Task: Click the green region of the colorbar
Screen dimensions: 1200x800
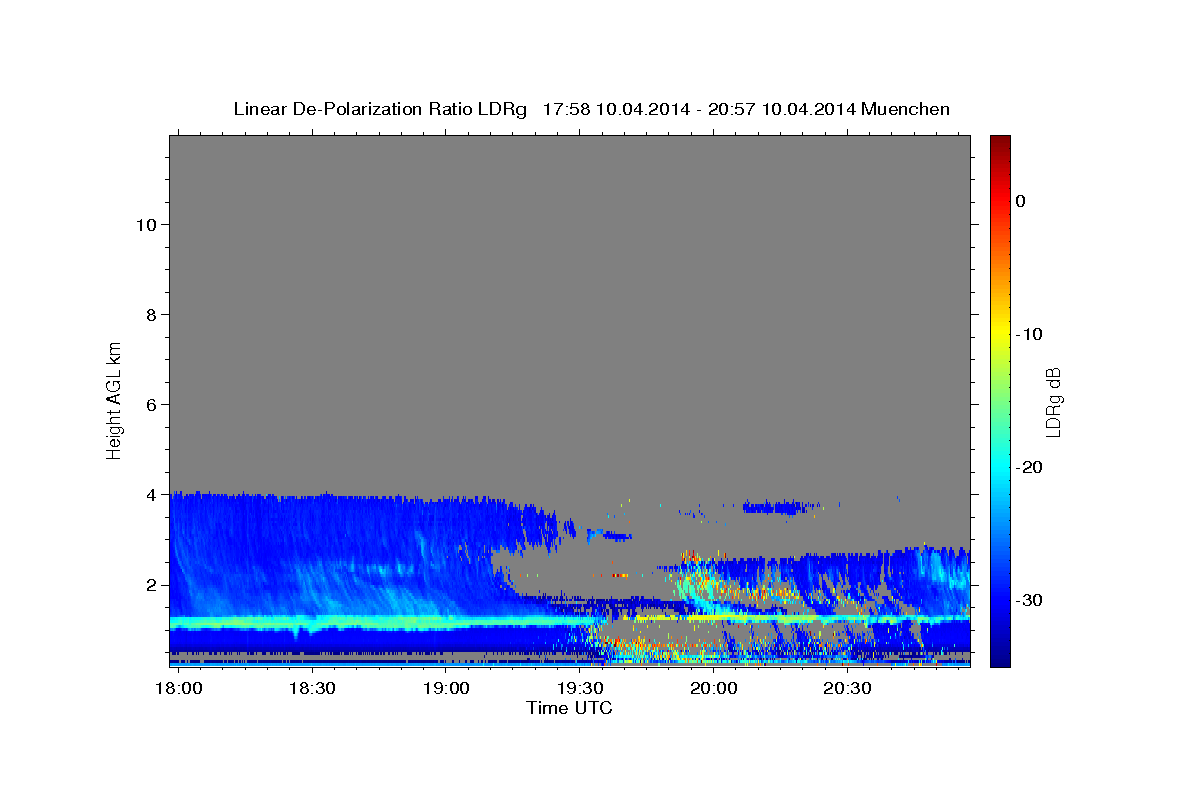Action: 1000,400
